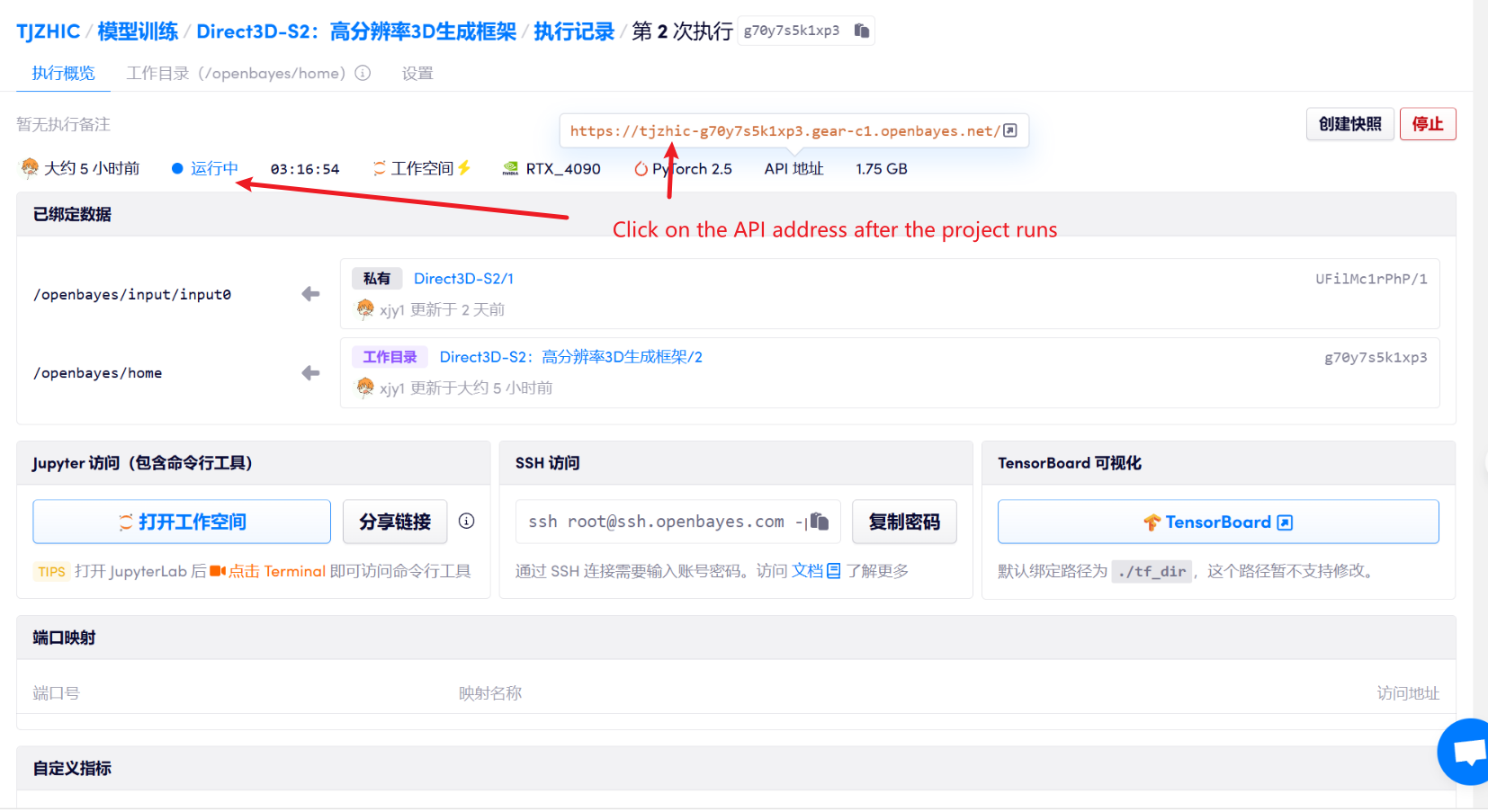Viewport: 1488px width, 812px height.
Task: Switch to the 执行概览 tab
Action: point(63,73)
